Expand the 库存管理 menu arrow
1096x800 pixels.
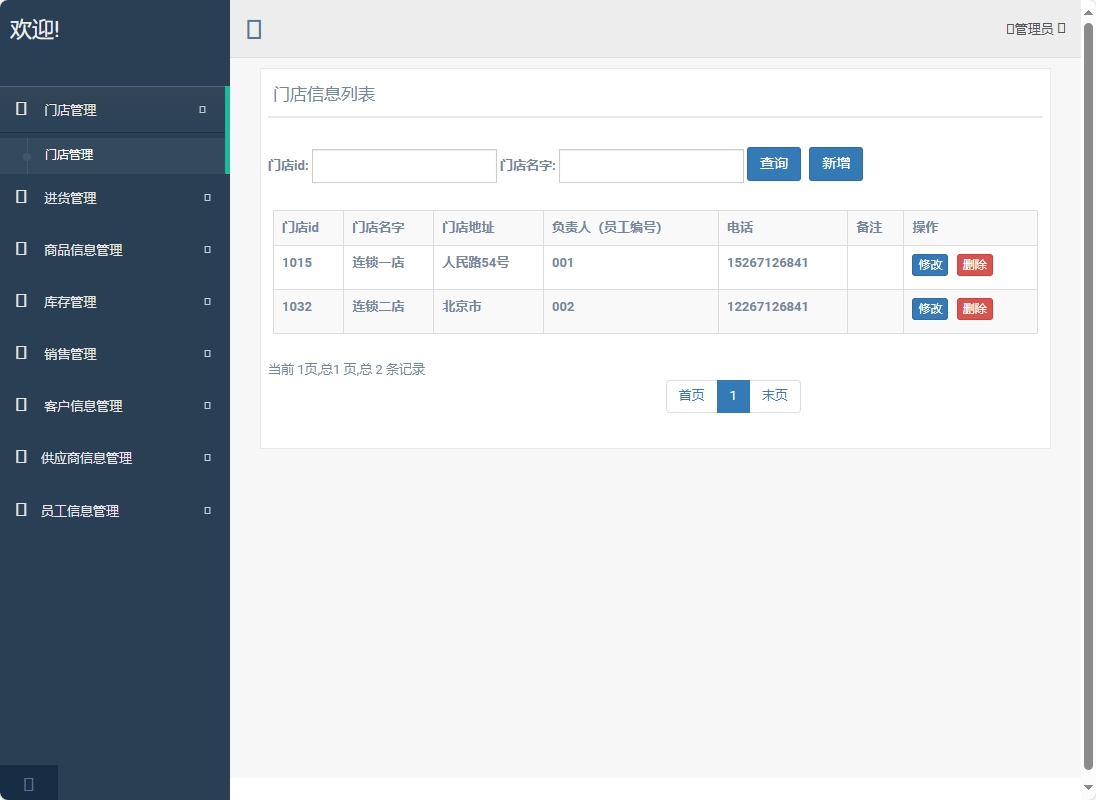(x=208, y=302)
